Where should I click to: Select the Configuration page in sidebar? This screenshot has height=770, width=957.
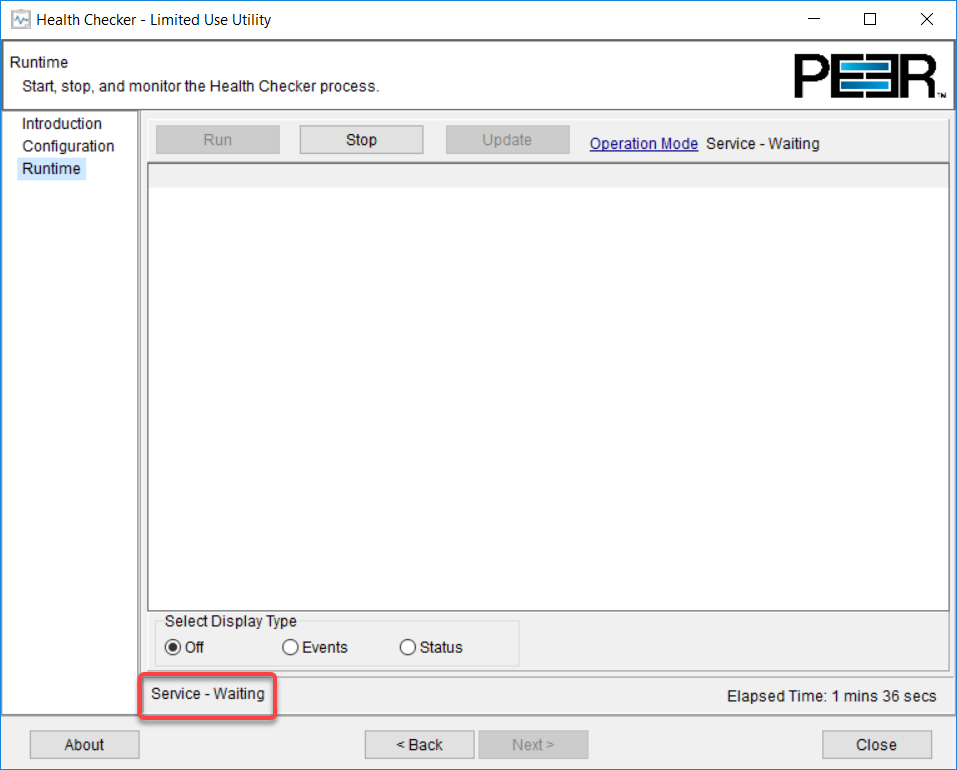[x=68, y=146]
